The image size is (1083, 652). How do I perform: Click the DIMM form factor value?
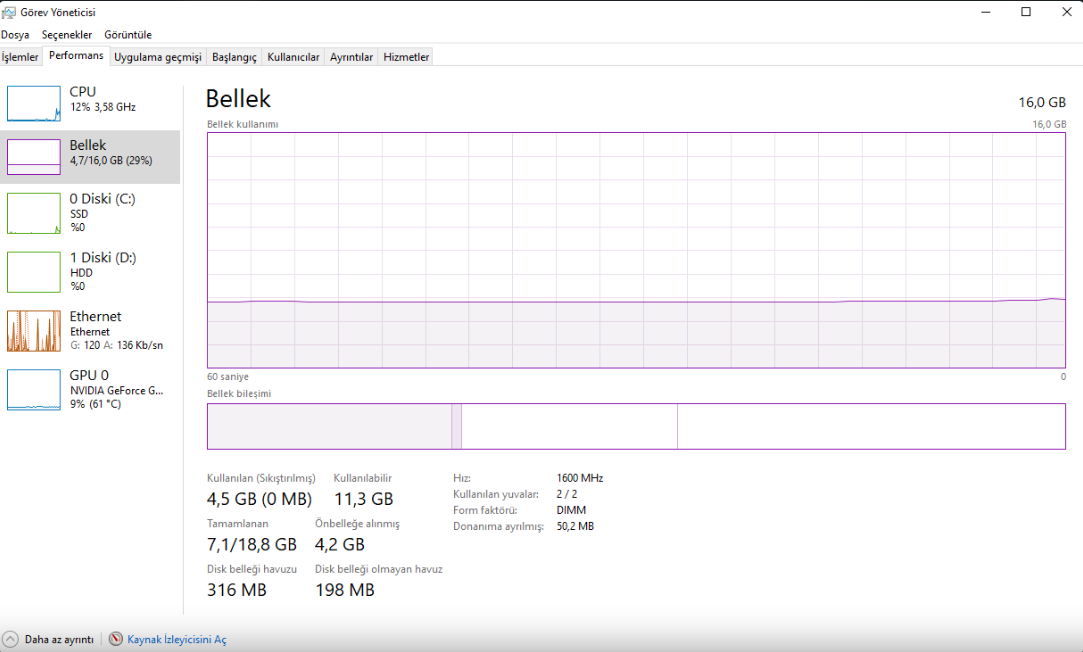[571, 510]
